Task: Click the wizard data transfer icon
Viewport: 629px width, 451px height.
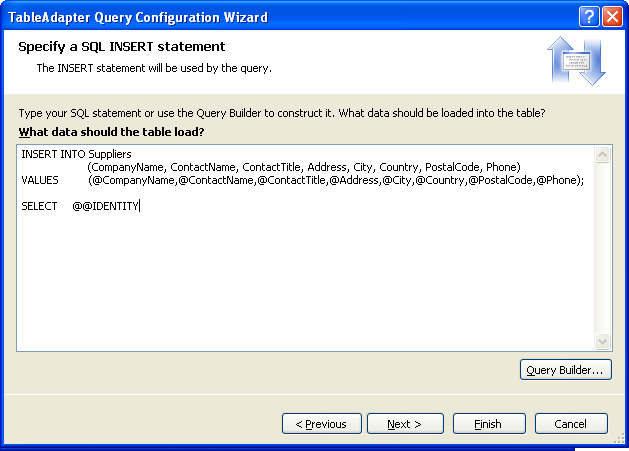Action: click(x=575, y=61)
